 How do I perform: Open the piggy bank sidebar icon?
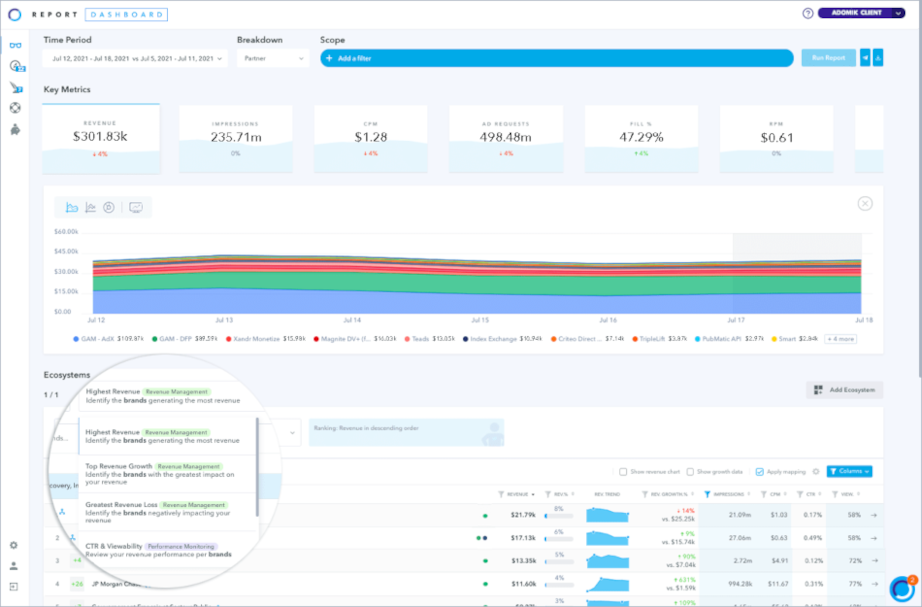15,129
